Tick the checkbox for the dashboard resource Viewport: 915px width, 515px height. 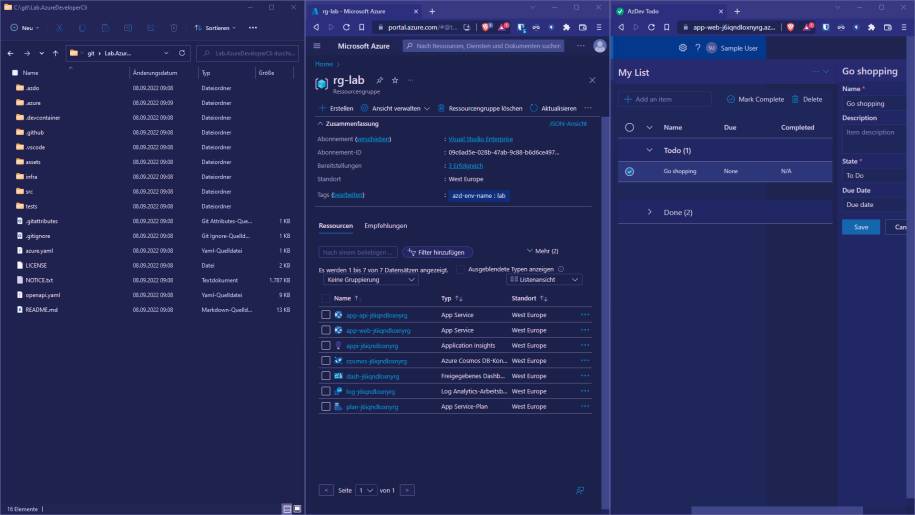click(326, 376)
